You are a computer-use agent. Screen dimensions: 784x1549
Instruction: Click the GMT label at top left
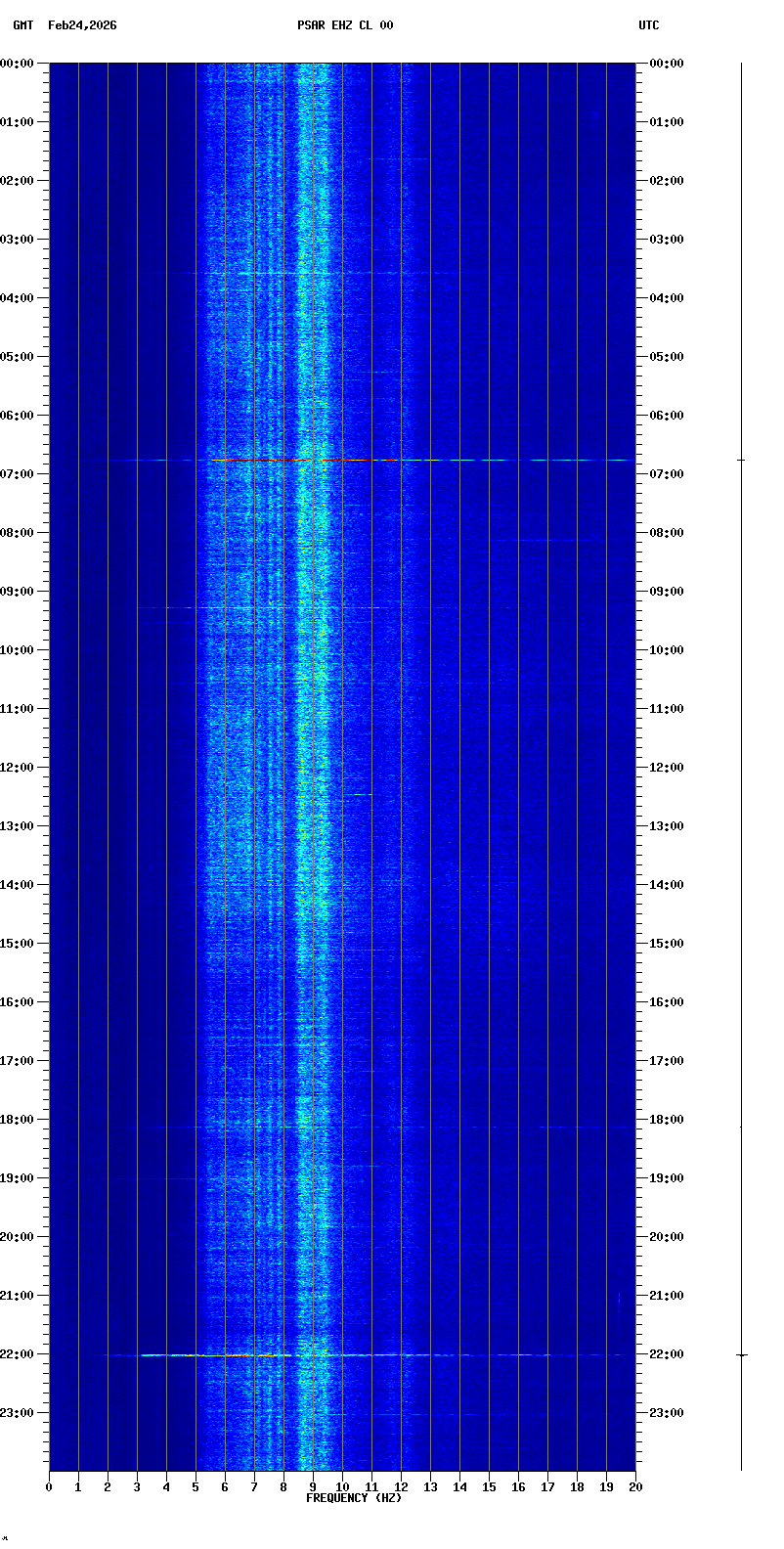click(22, 25)
